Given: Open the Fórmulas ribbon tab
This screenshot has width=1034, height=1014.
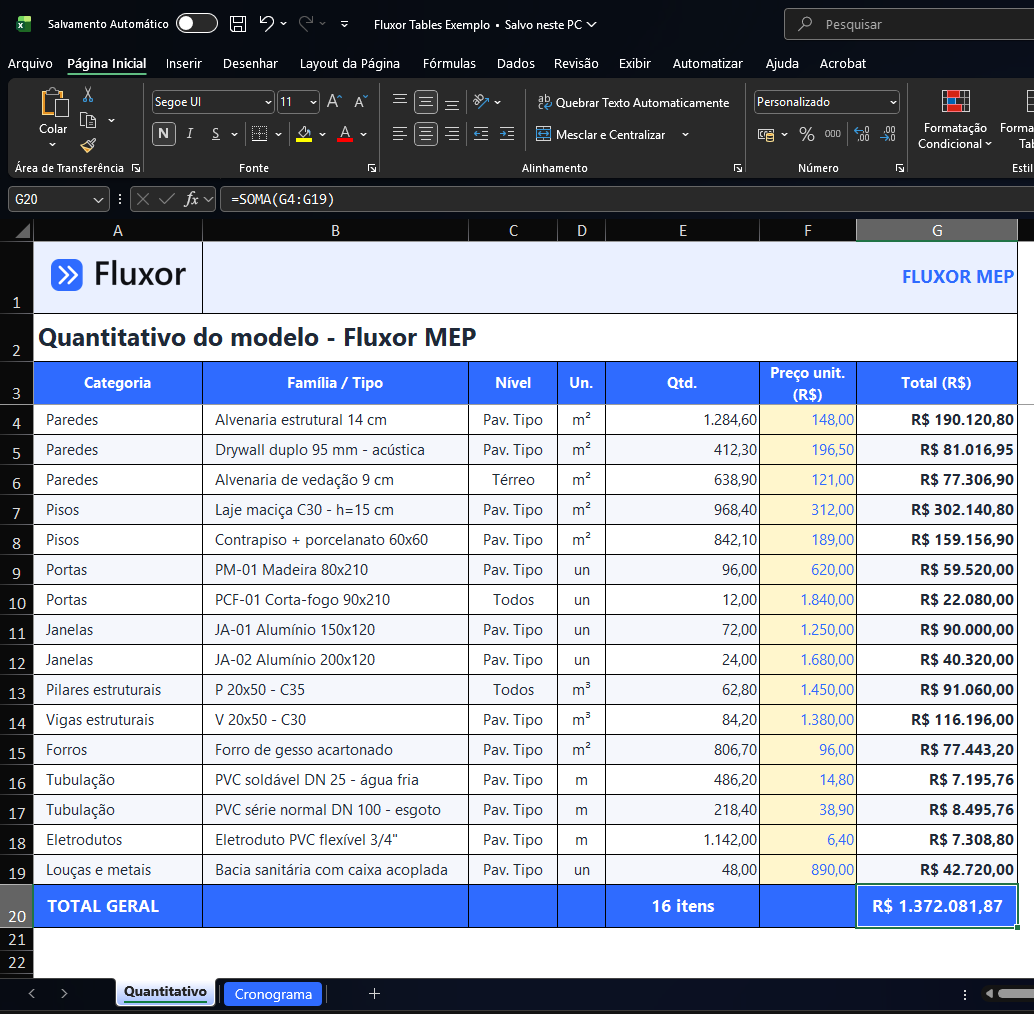Looking at the screenshot, I should tap(449, 63).
